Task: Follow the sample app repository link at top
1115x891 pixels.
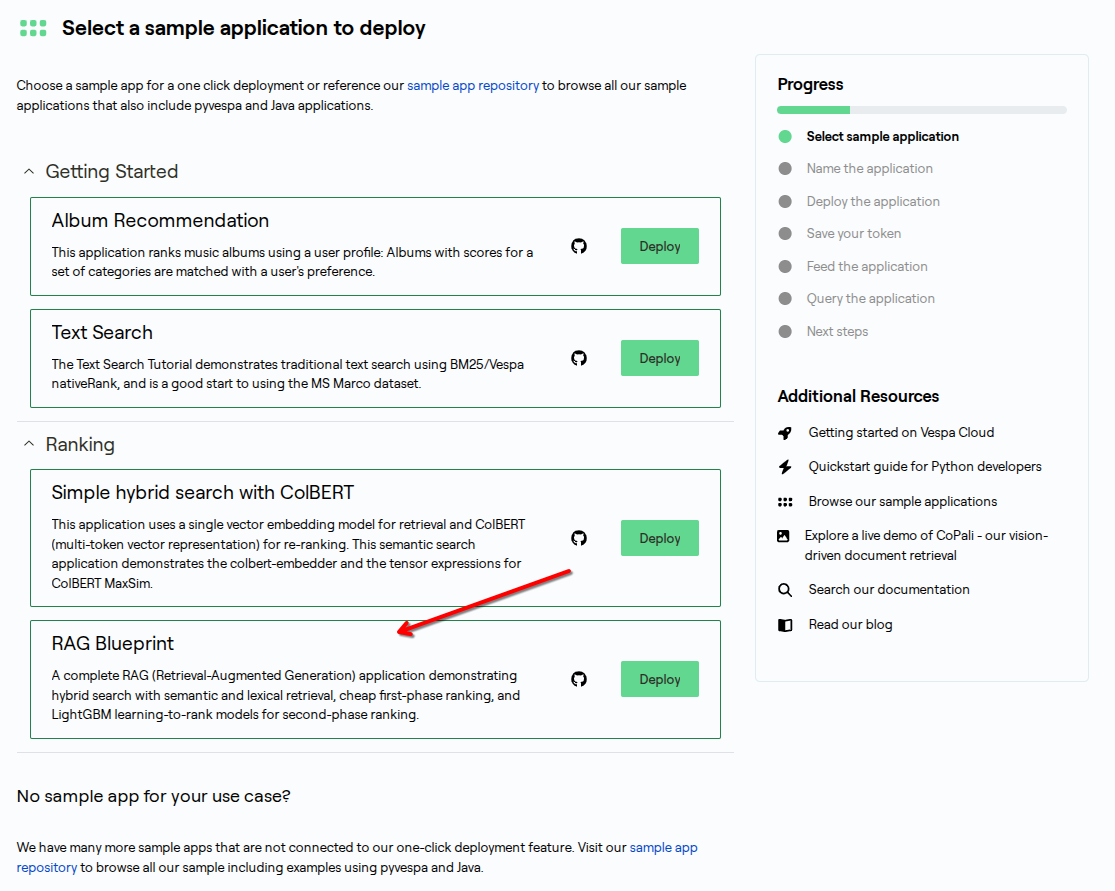Action: point(473,86)
